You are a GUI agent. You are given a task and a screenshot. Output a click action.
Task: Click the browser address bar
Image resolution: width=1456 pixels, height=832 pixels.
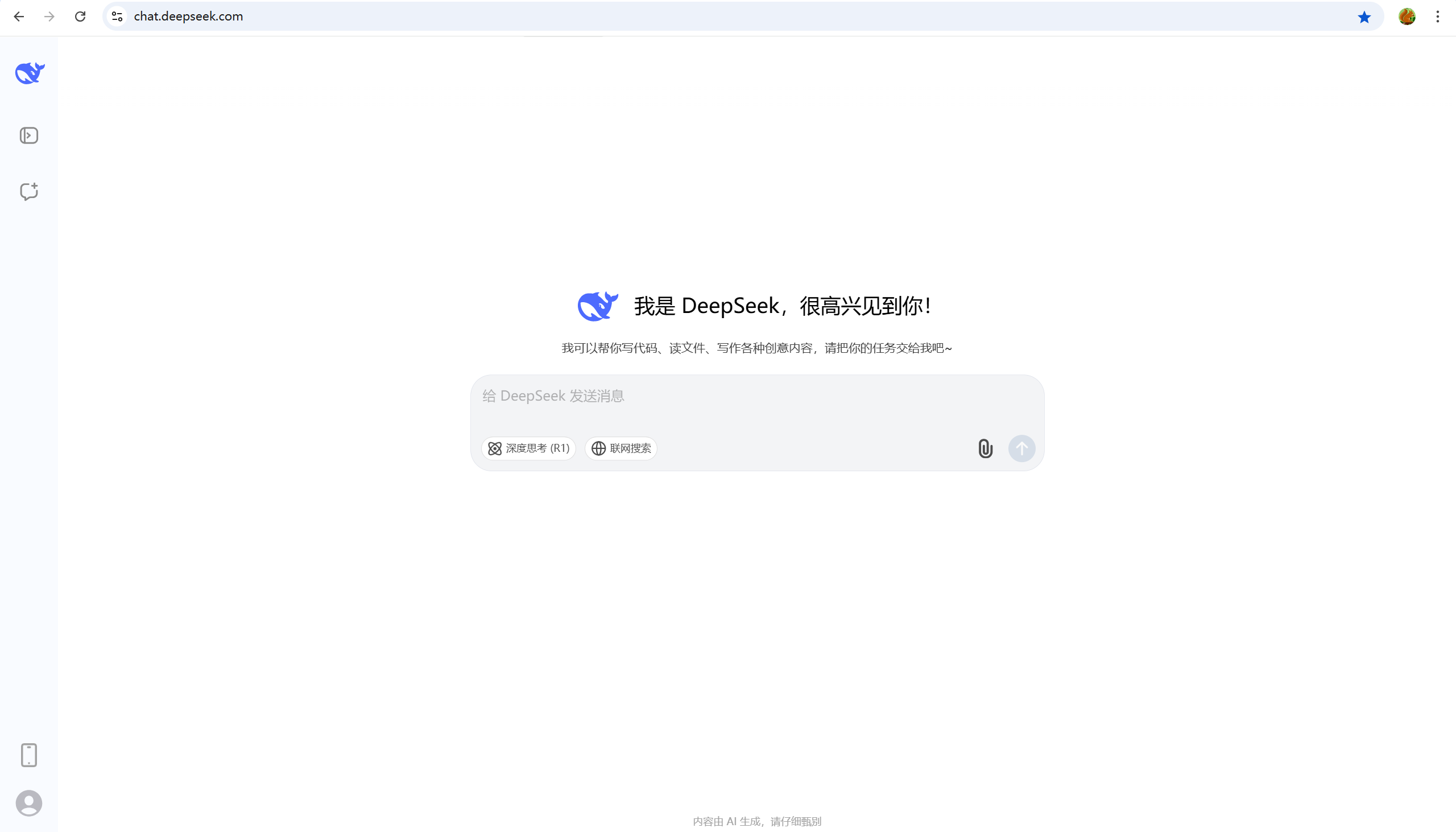click(x=400, y=16)
